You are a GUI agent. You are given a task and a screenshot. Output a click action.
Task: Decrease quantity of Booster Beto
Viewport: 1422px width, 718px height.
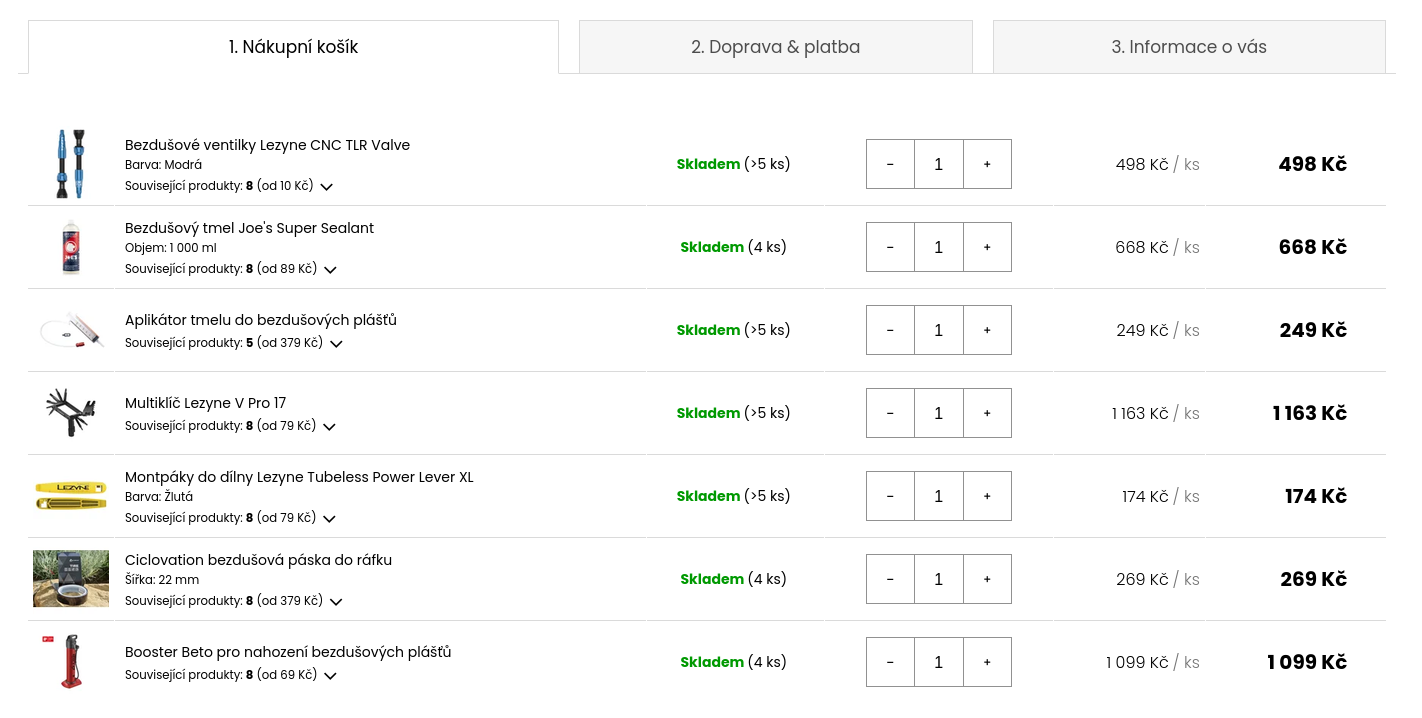coord(890,662)
